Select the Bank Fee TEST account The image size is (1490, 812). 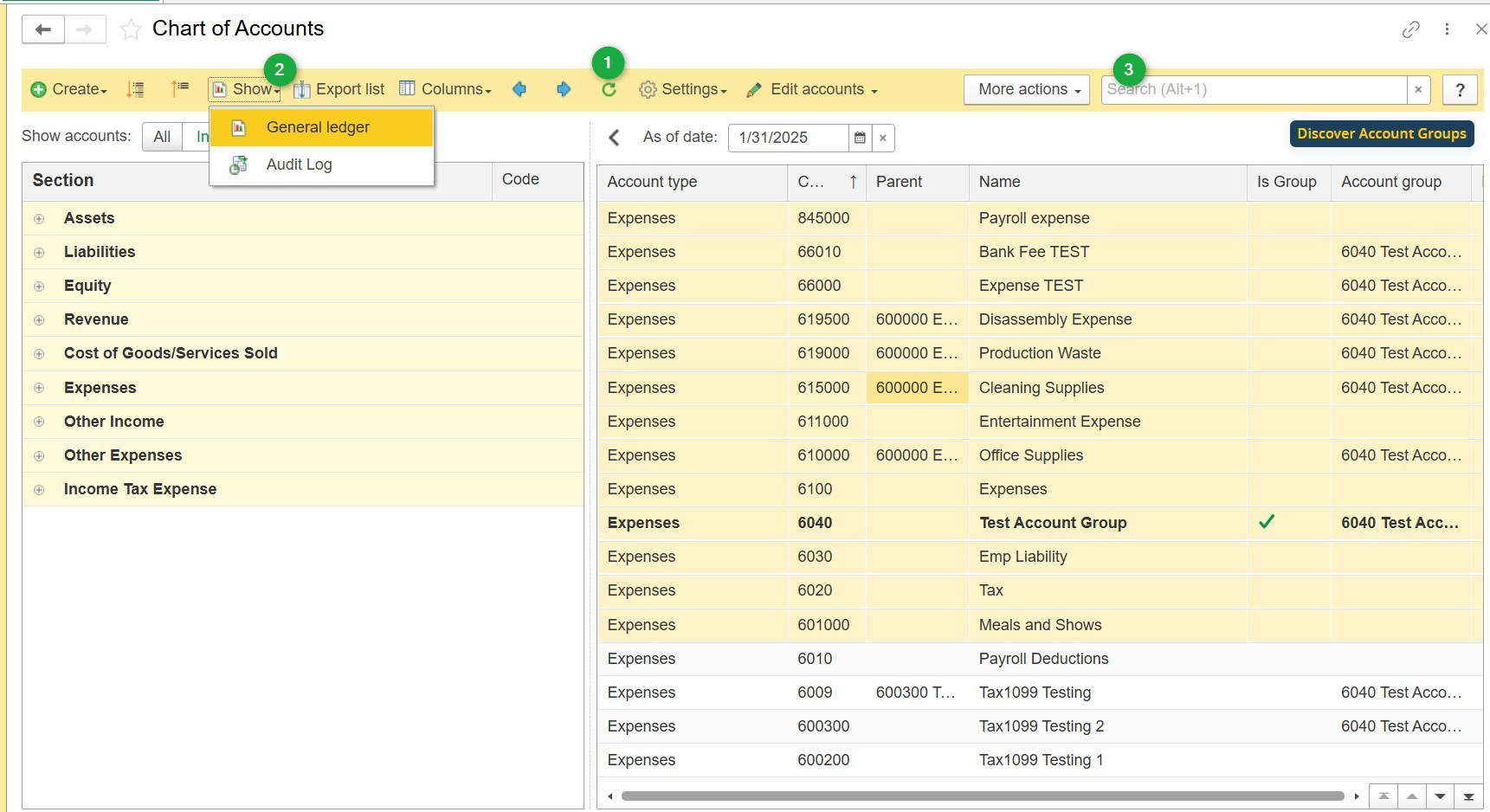1040,252
